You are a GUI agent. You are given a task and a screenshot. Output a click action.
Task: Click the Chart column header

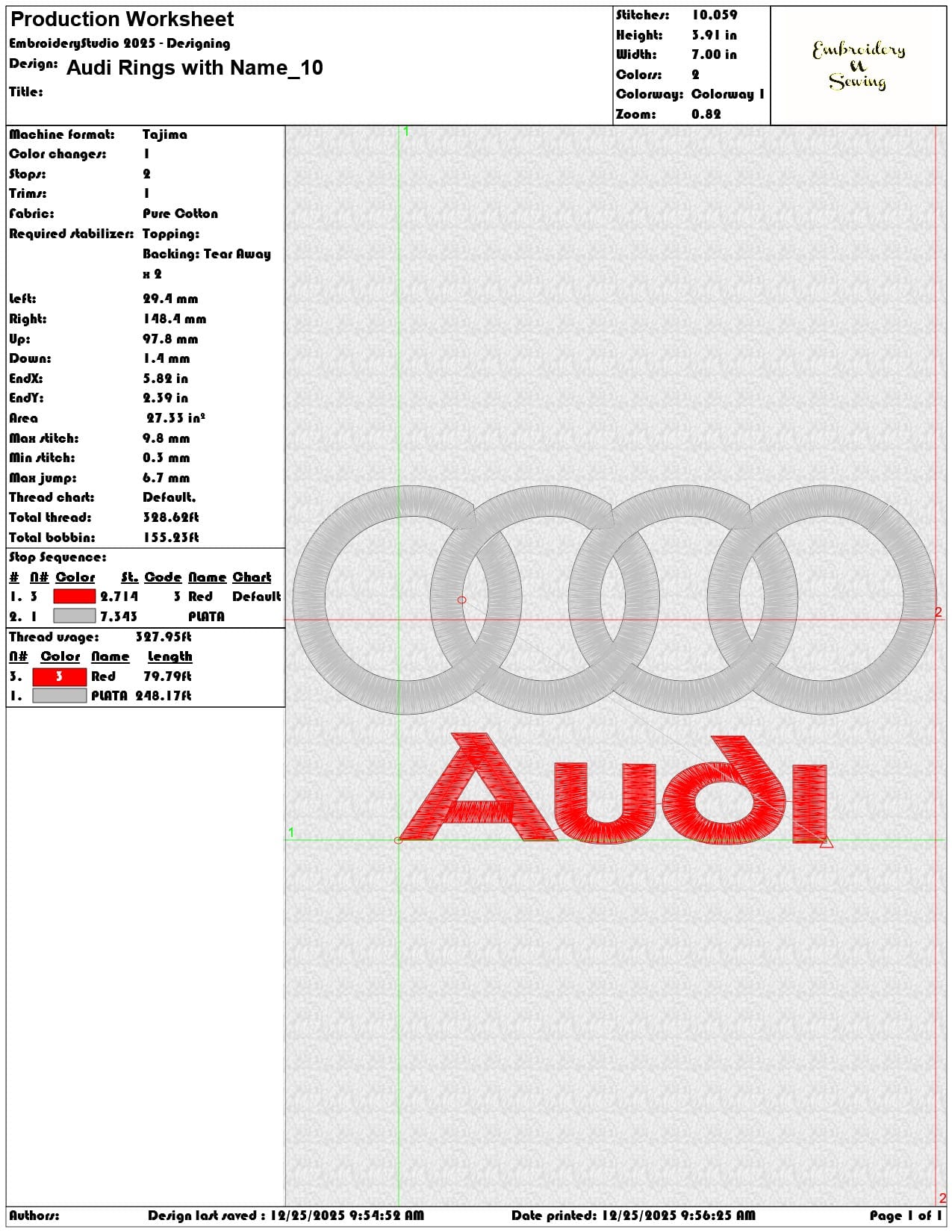252,577
